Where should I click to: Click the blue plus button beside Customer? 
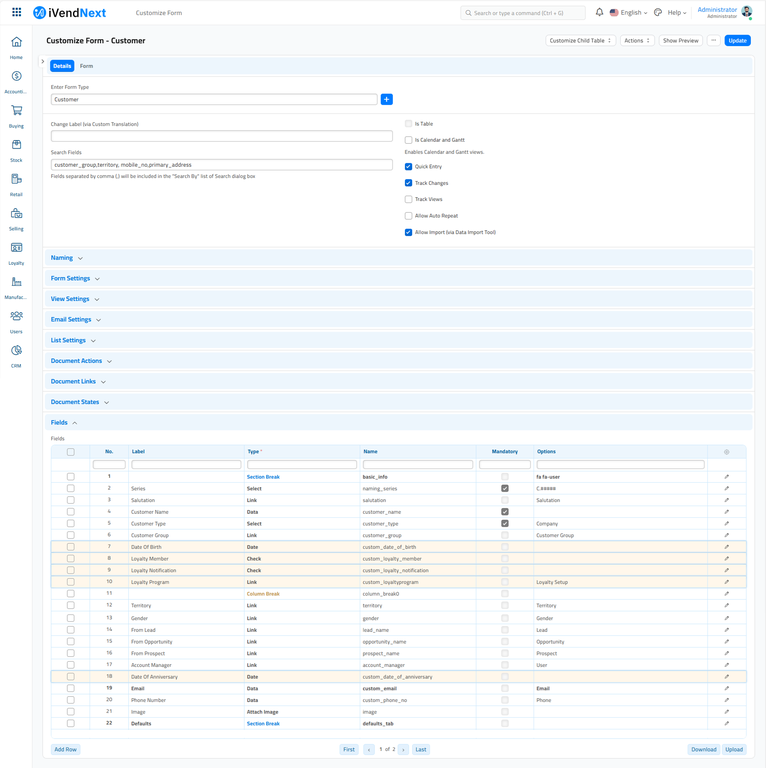pos(386,99)
